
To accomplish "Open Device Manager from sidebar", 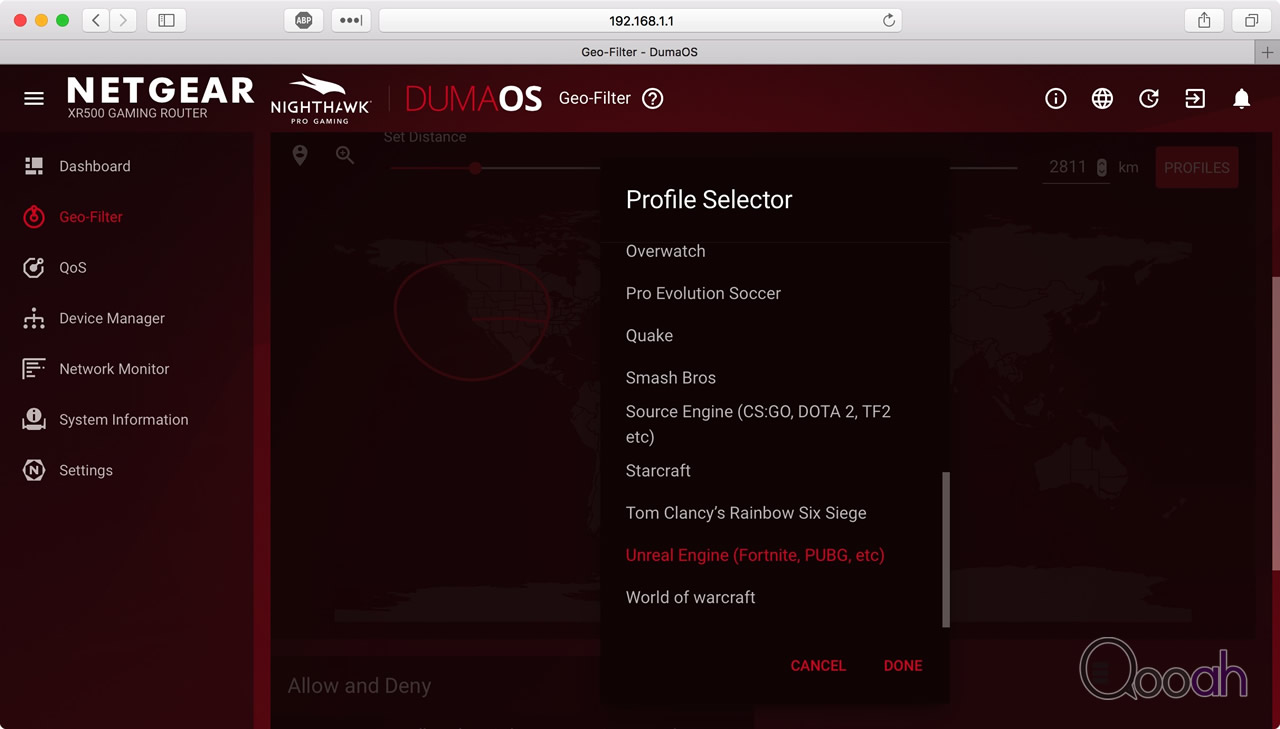I will (112, 318).
